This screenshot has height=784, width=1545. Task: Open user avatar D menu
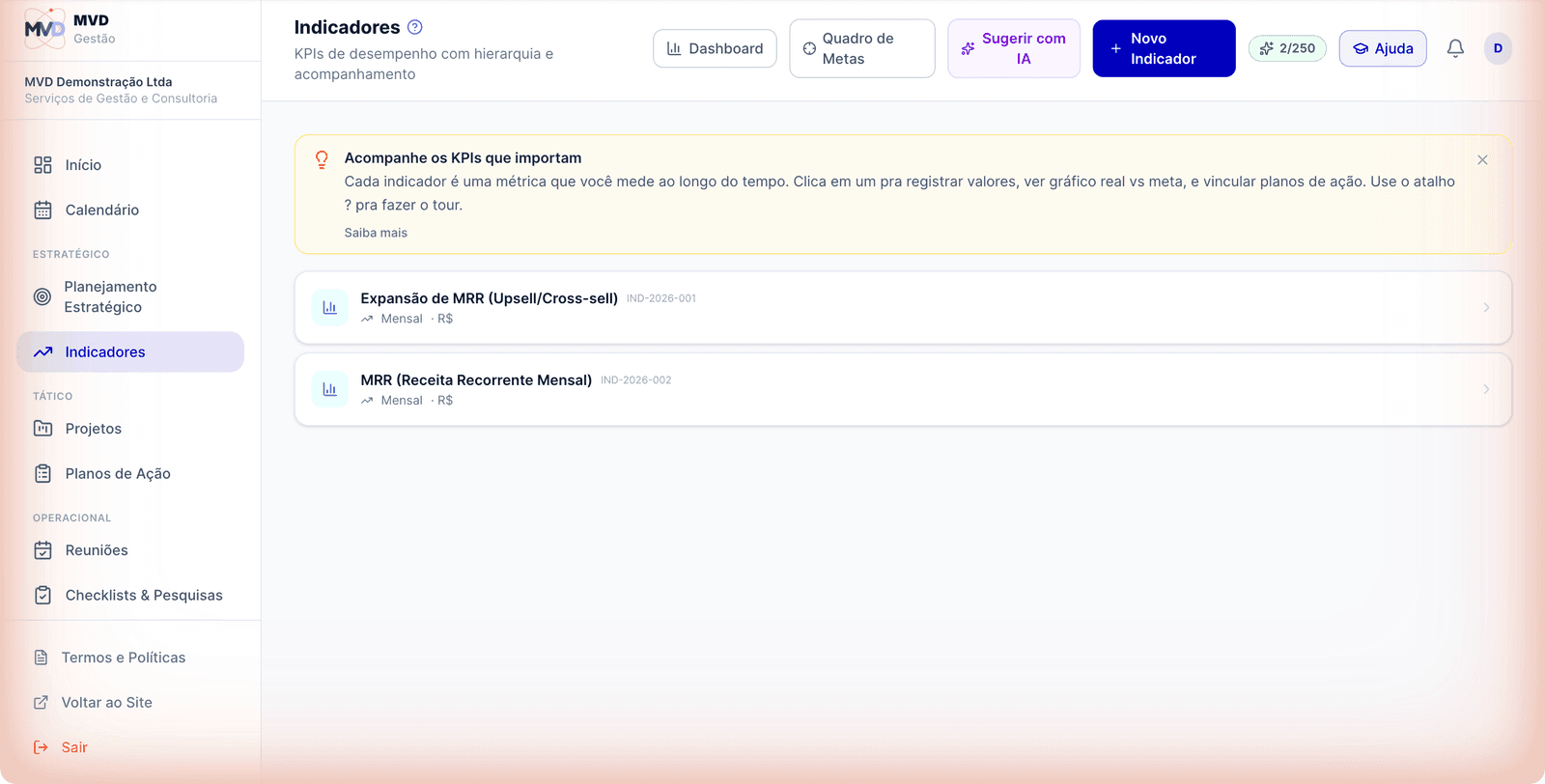(1498, 48)
